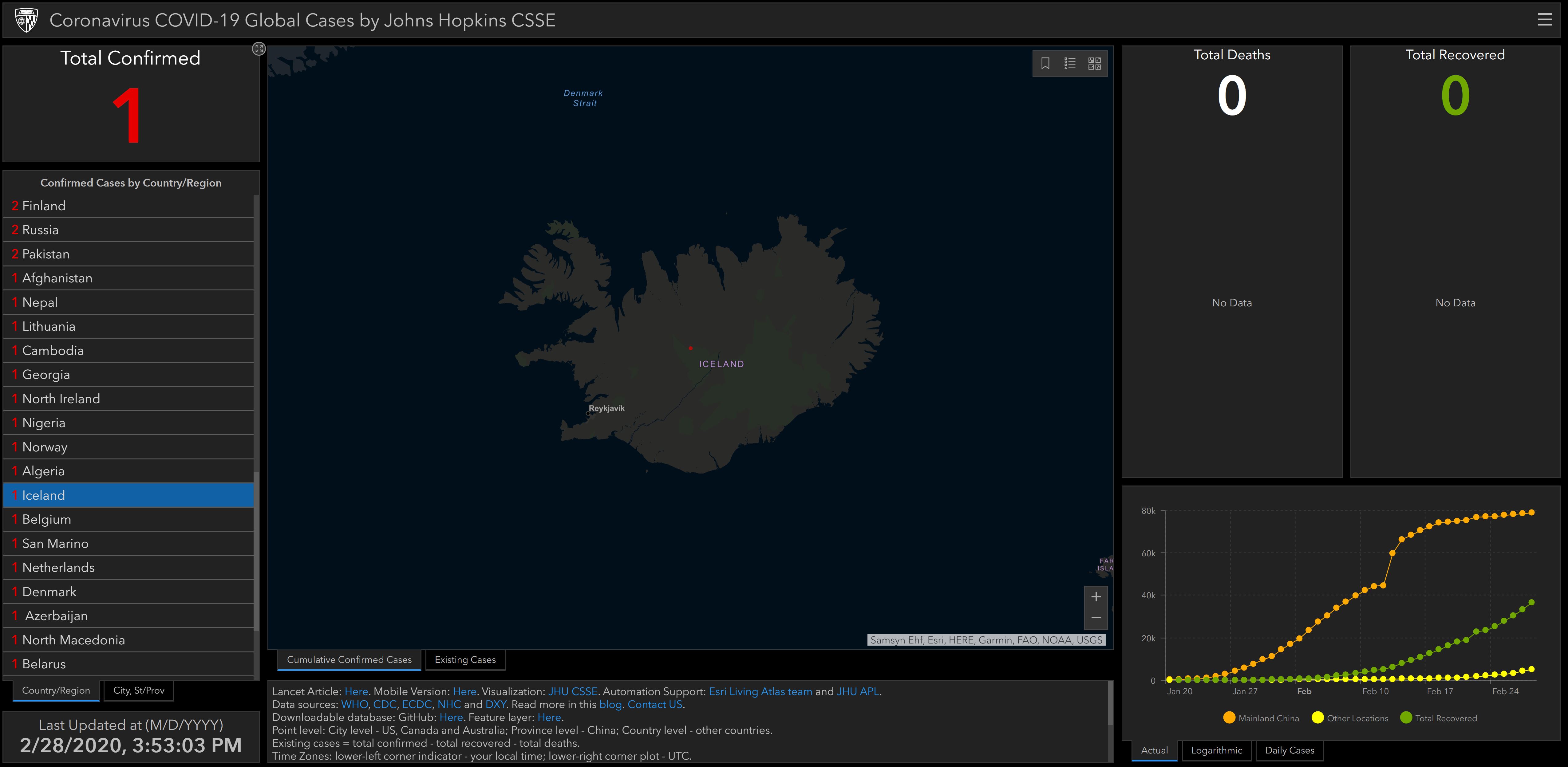Viewport: 1568px width, 767px height.
Task: Expand the Total Confirmed panel
Action: (259, 49)
